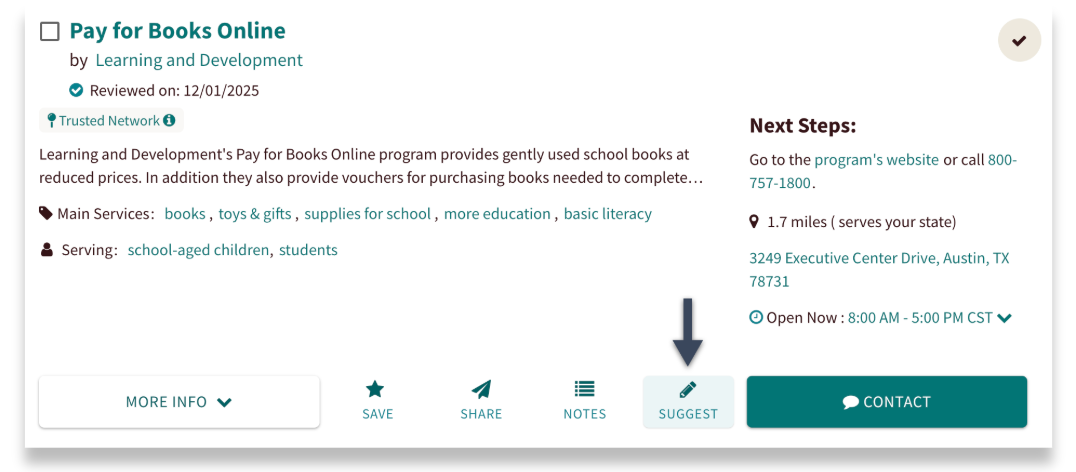Click the Suggest pencil icon
The height and width of the screenshot is (472, 1076).
point(688,390)
